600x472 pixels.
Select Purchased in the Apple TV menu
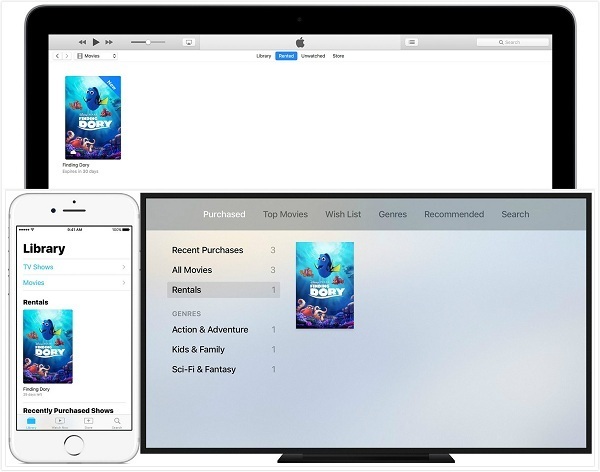pos(224,214)
